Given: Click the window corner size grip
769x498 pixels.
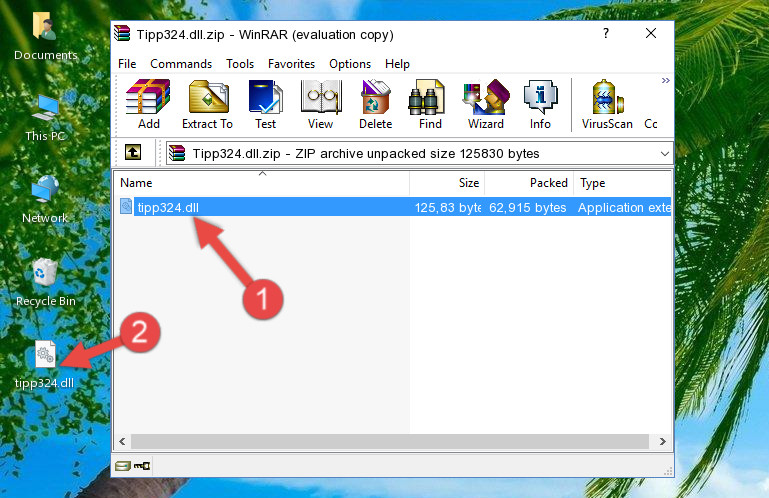Looking at the screenshot, I should click(667, 471).
